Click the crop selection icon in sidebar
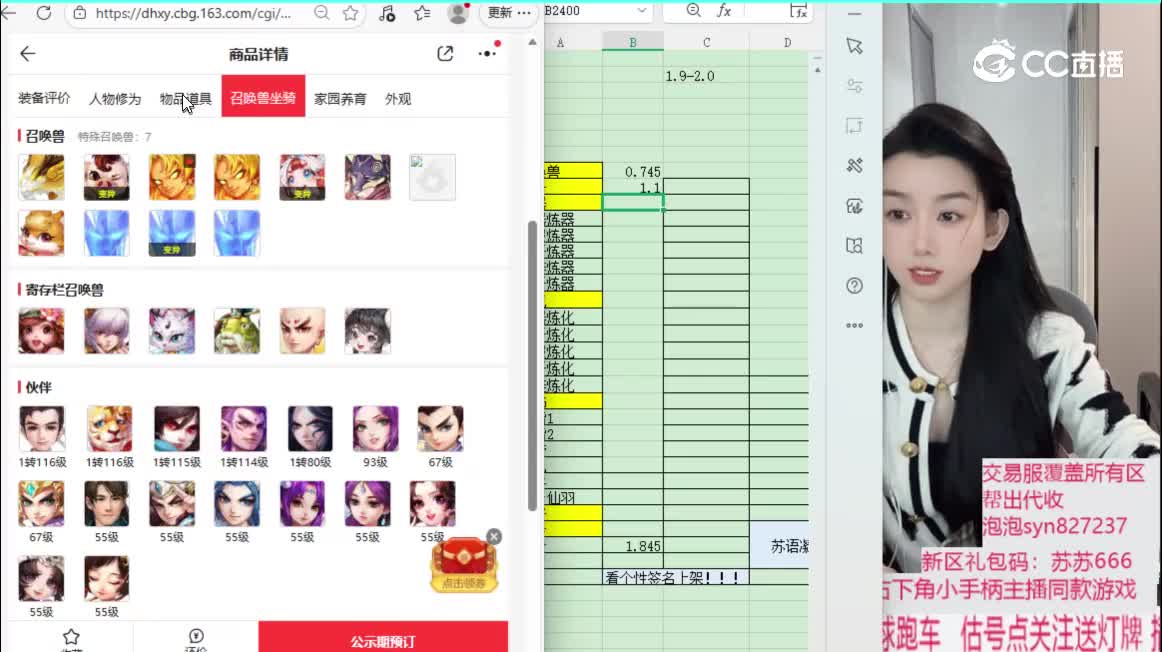The height and width of the screenshot is (652, 1162). pos(854,126)
